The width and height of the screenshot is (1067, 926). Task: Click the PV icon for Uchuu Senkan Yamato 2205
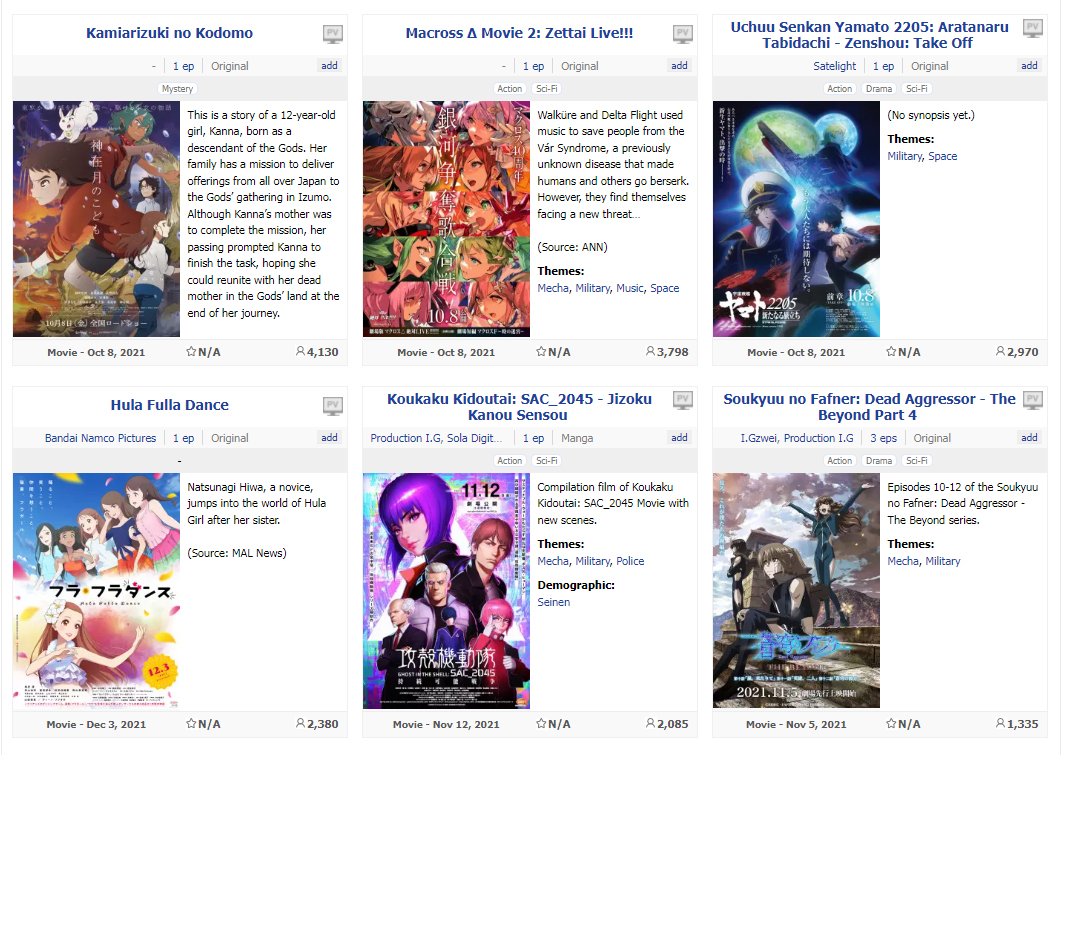(1033, 28)
